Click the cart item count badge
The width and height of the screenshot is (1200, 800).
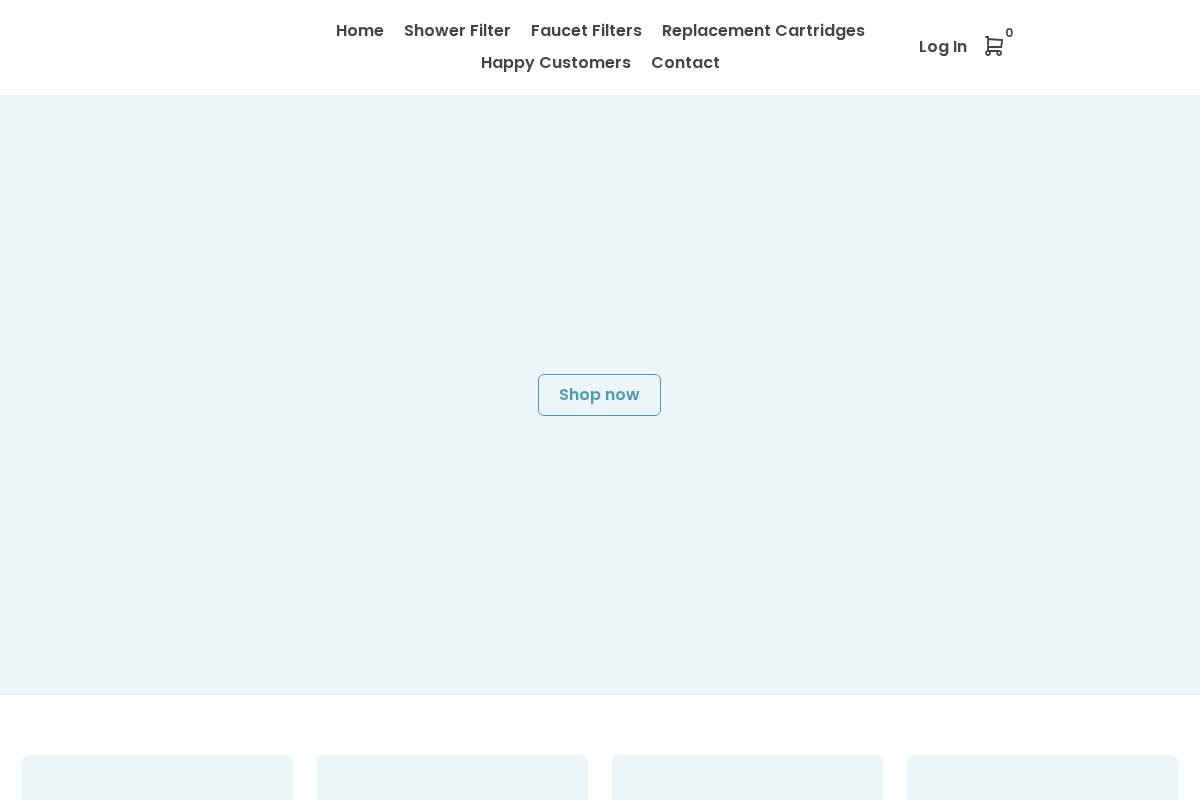point(1009,33)
